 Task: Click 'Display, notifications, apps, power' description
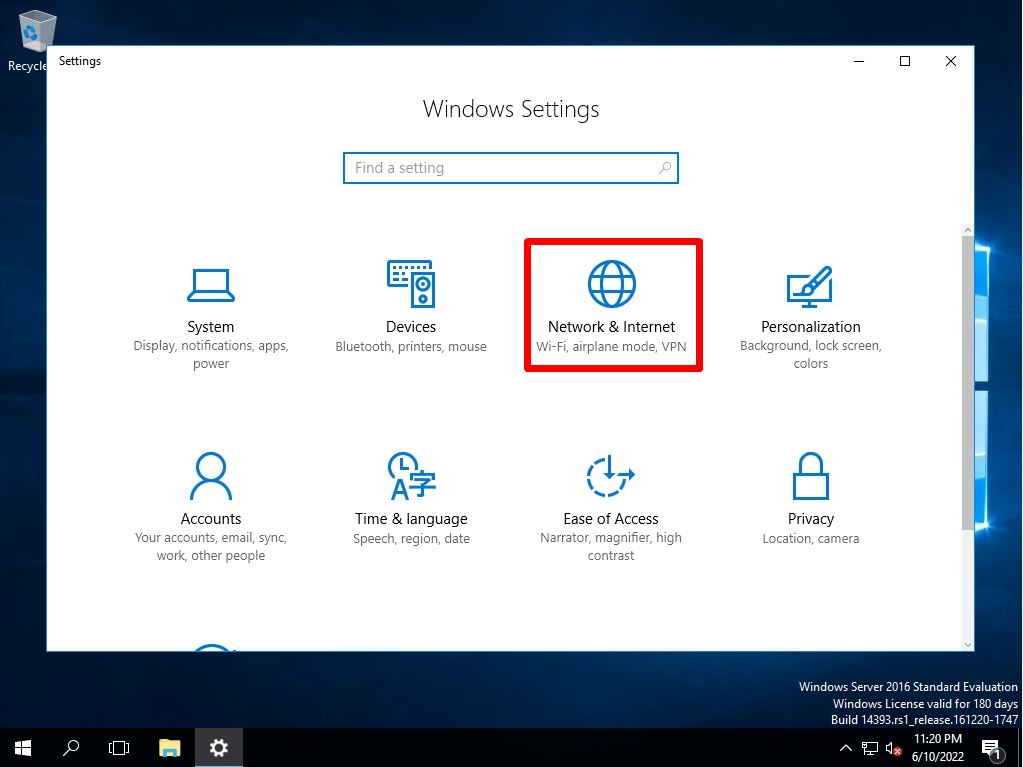tap(211, 354)
